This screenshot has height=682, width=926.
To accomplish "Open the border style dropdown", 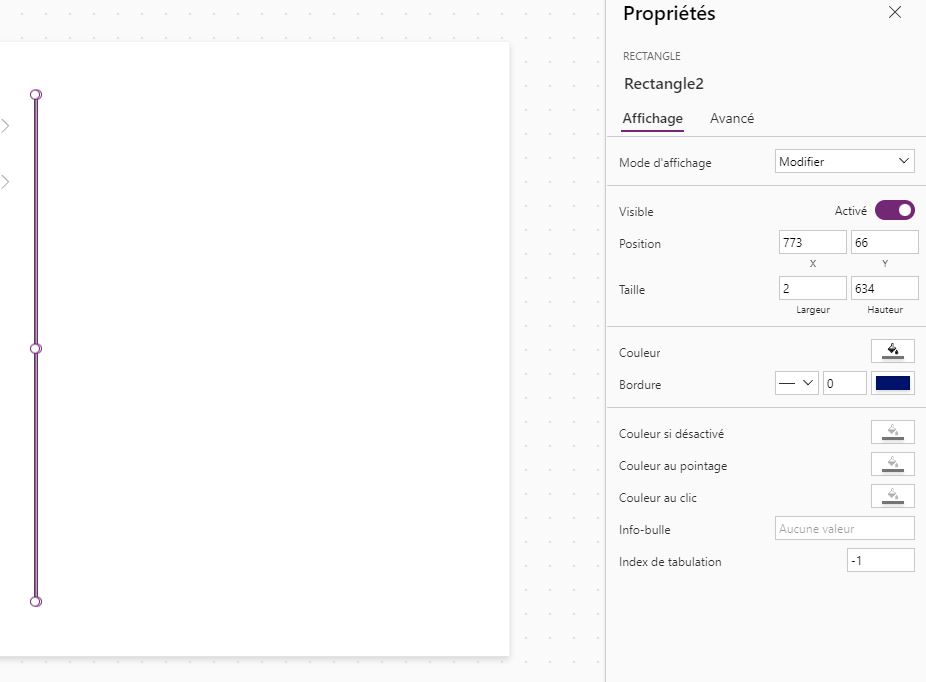I will pos(796,383).
